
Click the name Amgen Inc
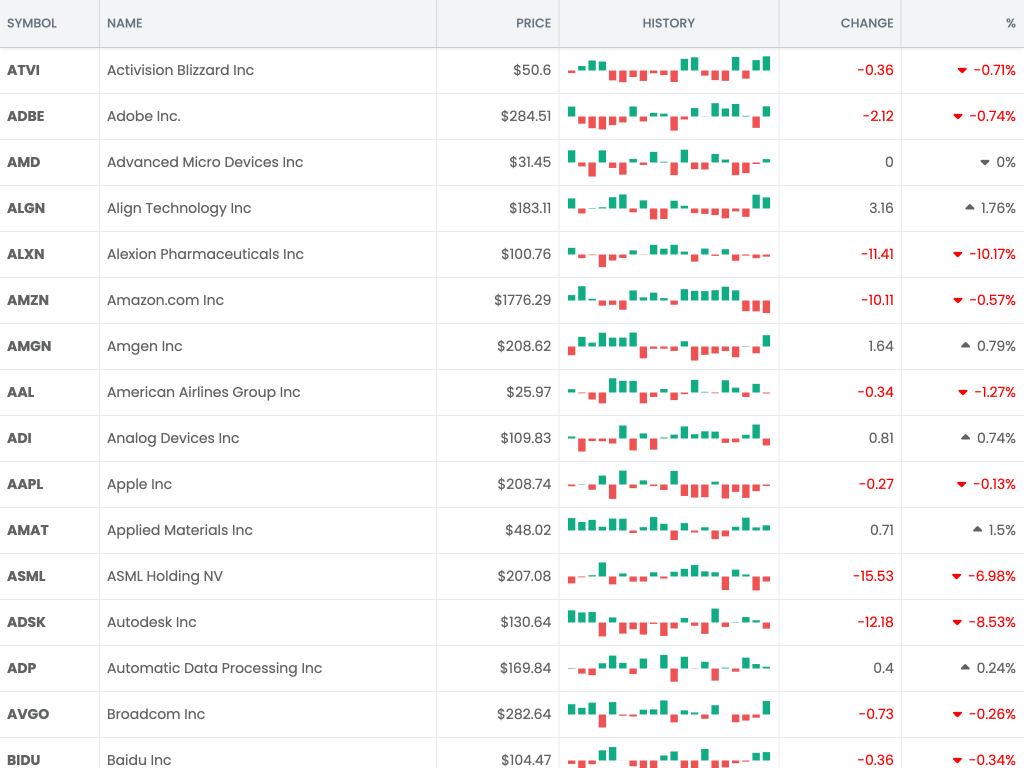click(144, 347)
